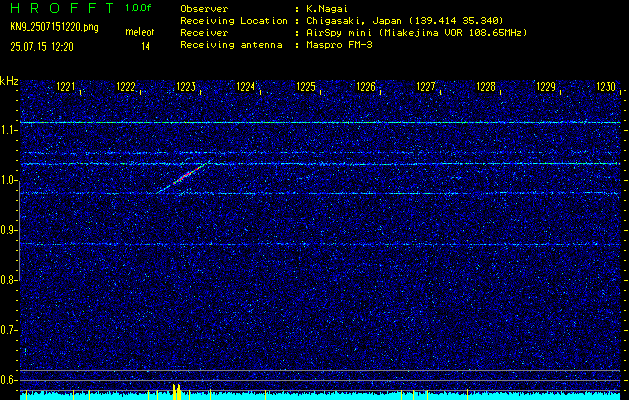This screenshot has width=629, height=400.
Task: Click the 1230 time axis label
Action: (x=606, y=87)
